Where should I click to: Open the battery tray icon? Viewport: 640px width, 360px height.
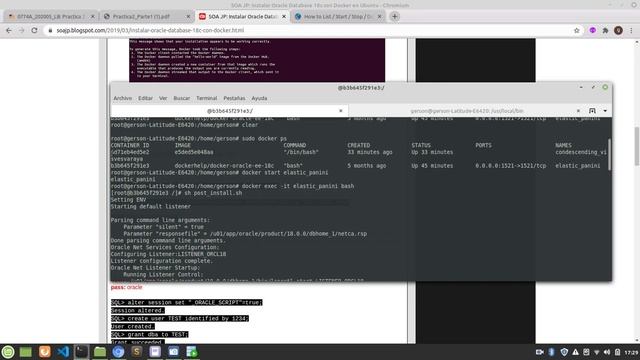[618, 352]
